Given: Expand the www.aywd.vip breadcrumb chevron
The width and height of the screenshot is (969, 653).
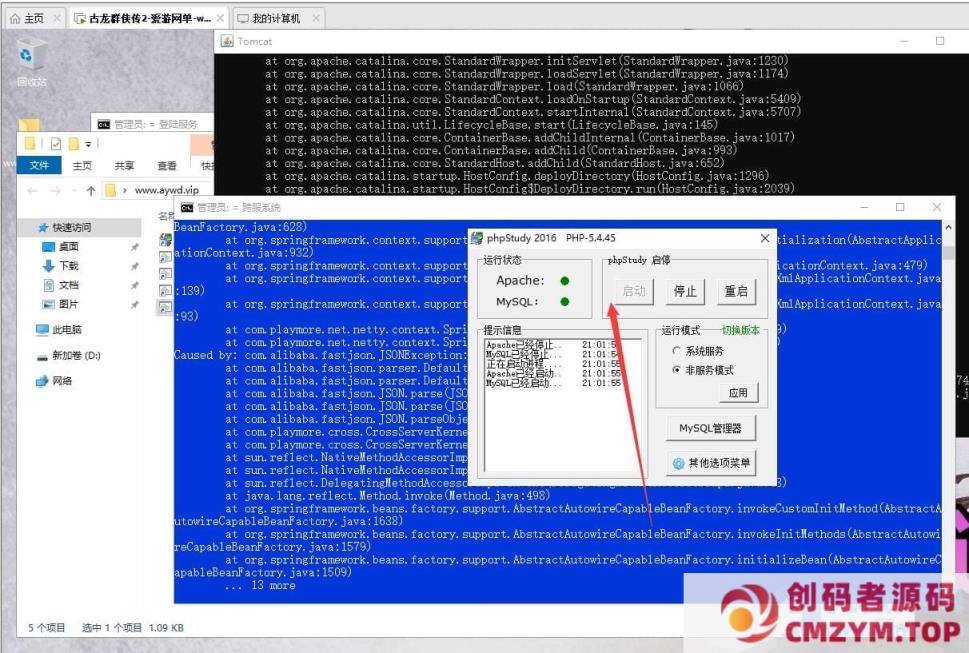Looking at the screenshot, I should (x=124, y=190).
